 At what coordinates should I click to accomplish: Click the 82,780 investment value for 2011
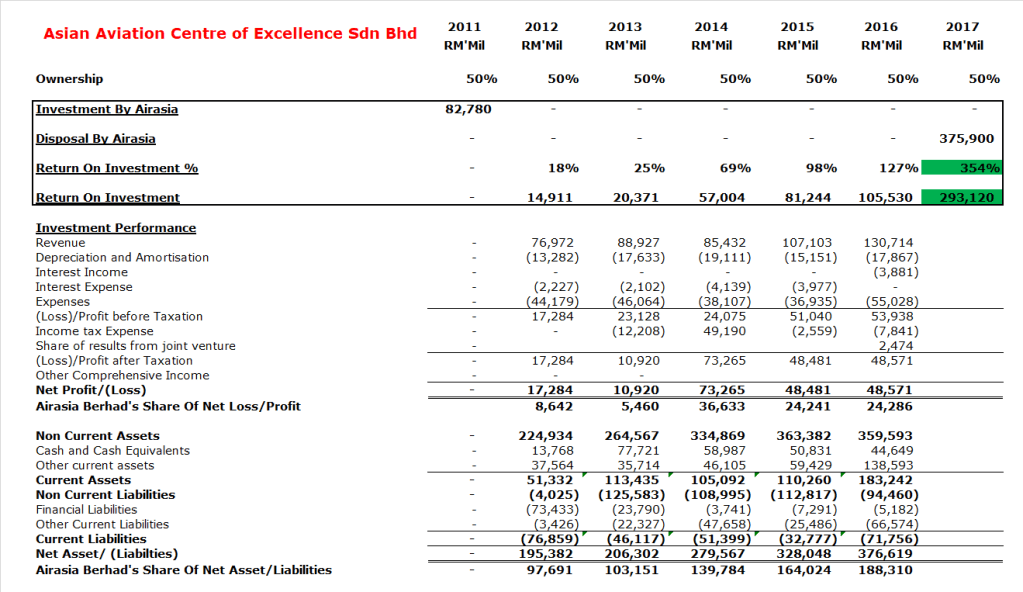467,109
